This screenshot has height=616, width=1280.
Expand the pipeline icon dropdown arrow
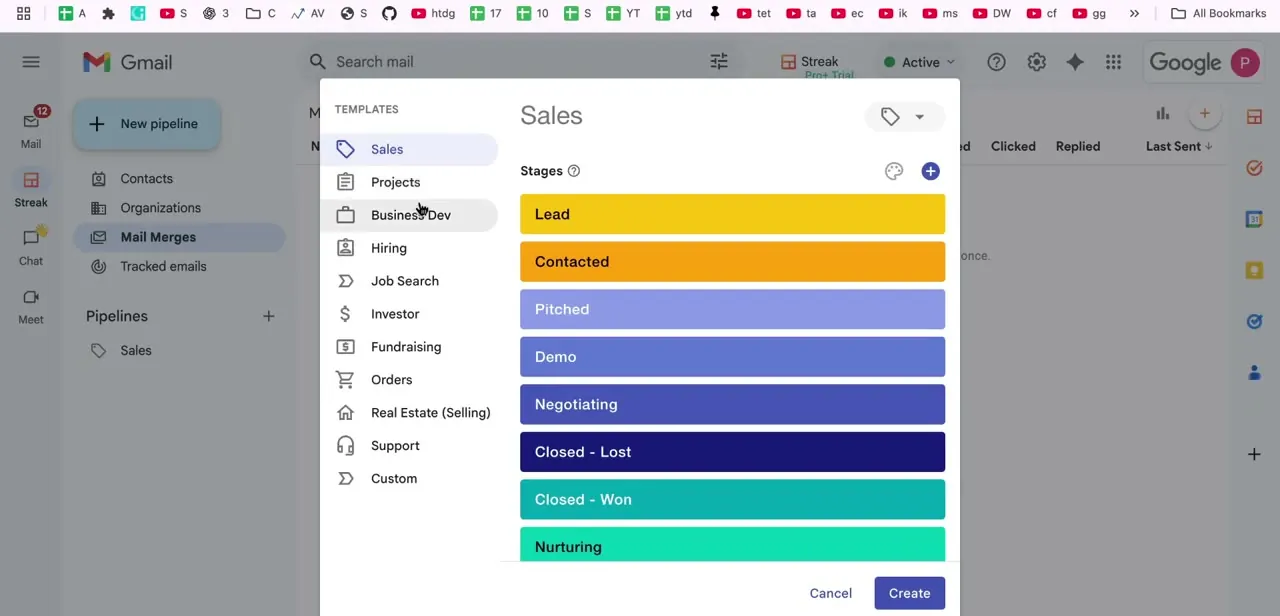(919, 117)
